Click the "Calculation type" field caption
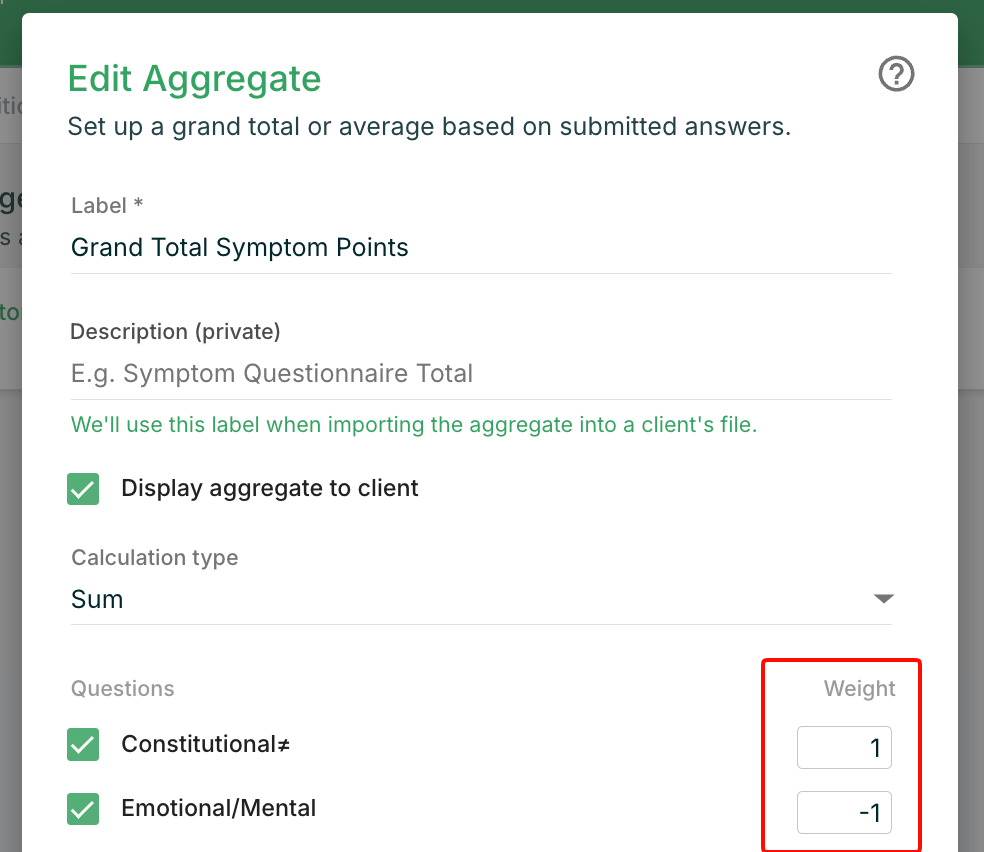Viewport: 984px width, 852px height. tap(154, 557)
